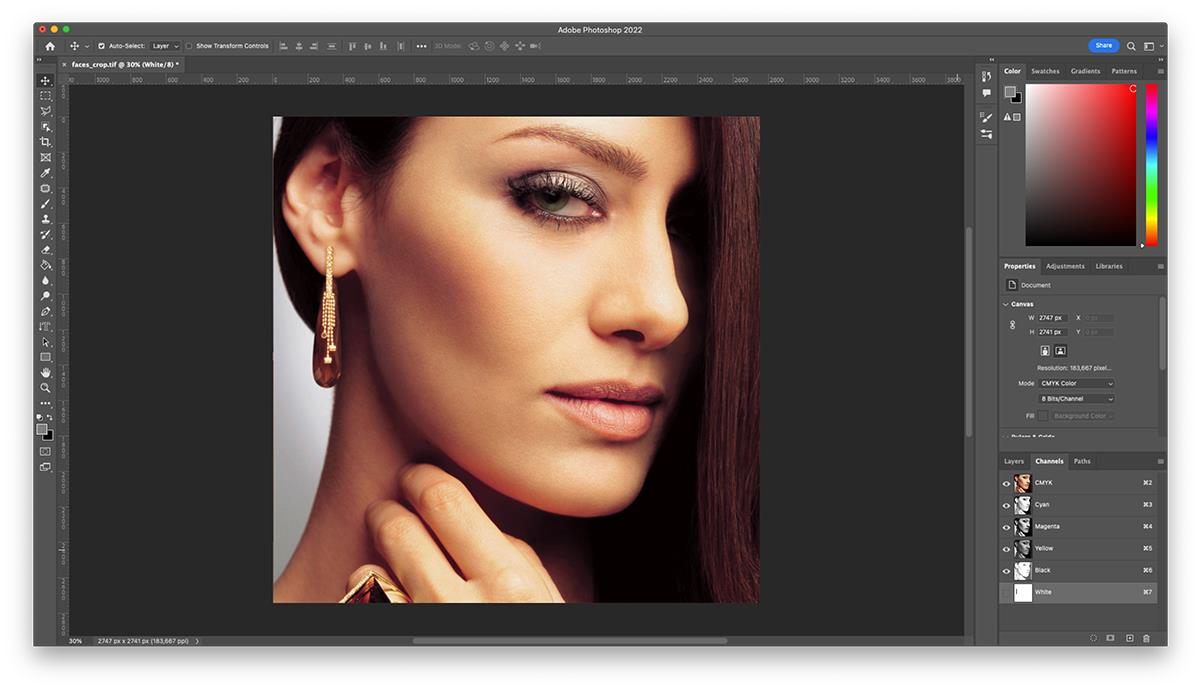Image resolution: width=1200 pixels, height=689 pixels.
Task: Show the White channel visibility
Action: coord(1006,592)
